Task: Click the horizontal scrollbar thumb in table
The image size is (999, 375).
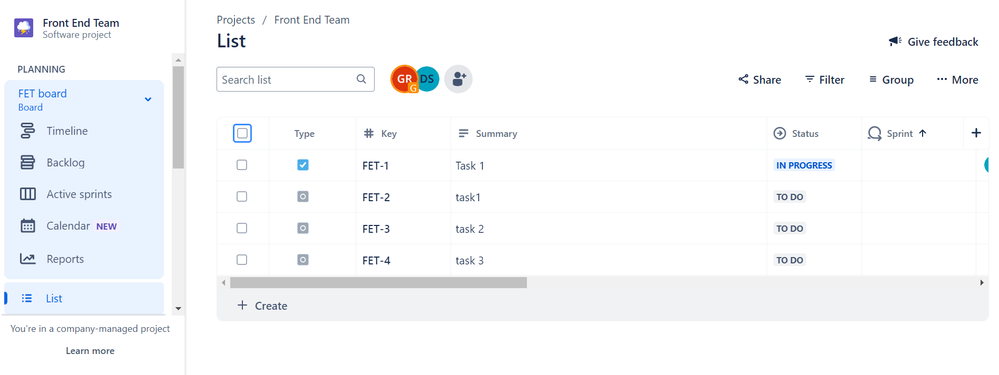Action: (x=378, y=282)
